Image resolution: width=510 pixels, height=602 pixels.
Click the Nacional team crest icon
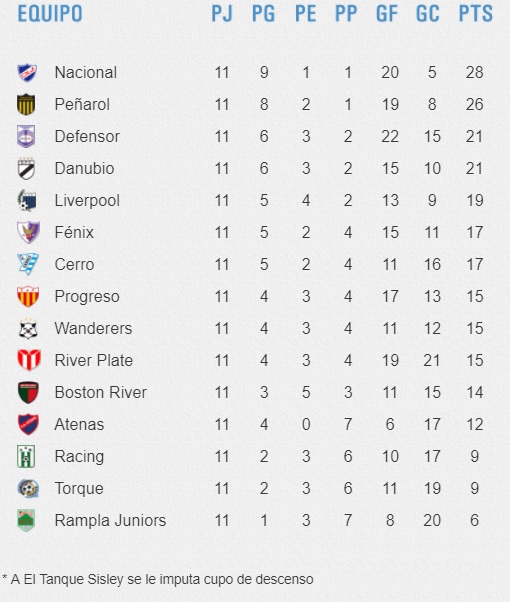click(x=27, y=73)
